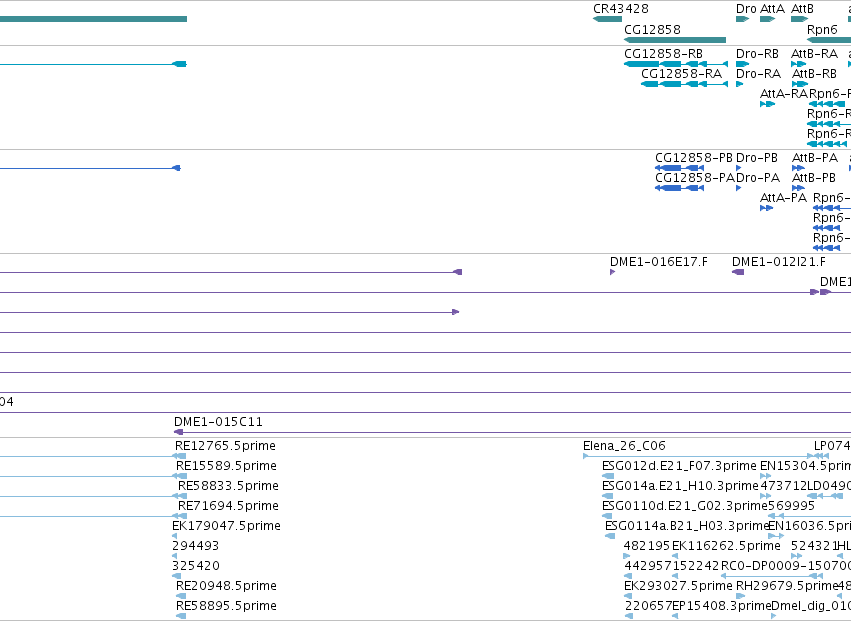Open EST RE58895.5prime
The width and height of the screenshot is (851, 621).
pos(181,616)
